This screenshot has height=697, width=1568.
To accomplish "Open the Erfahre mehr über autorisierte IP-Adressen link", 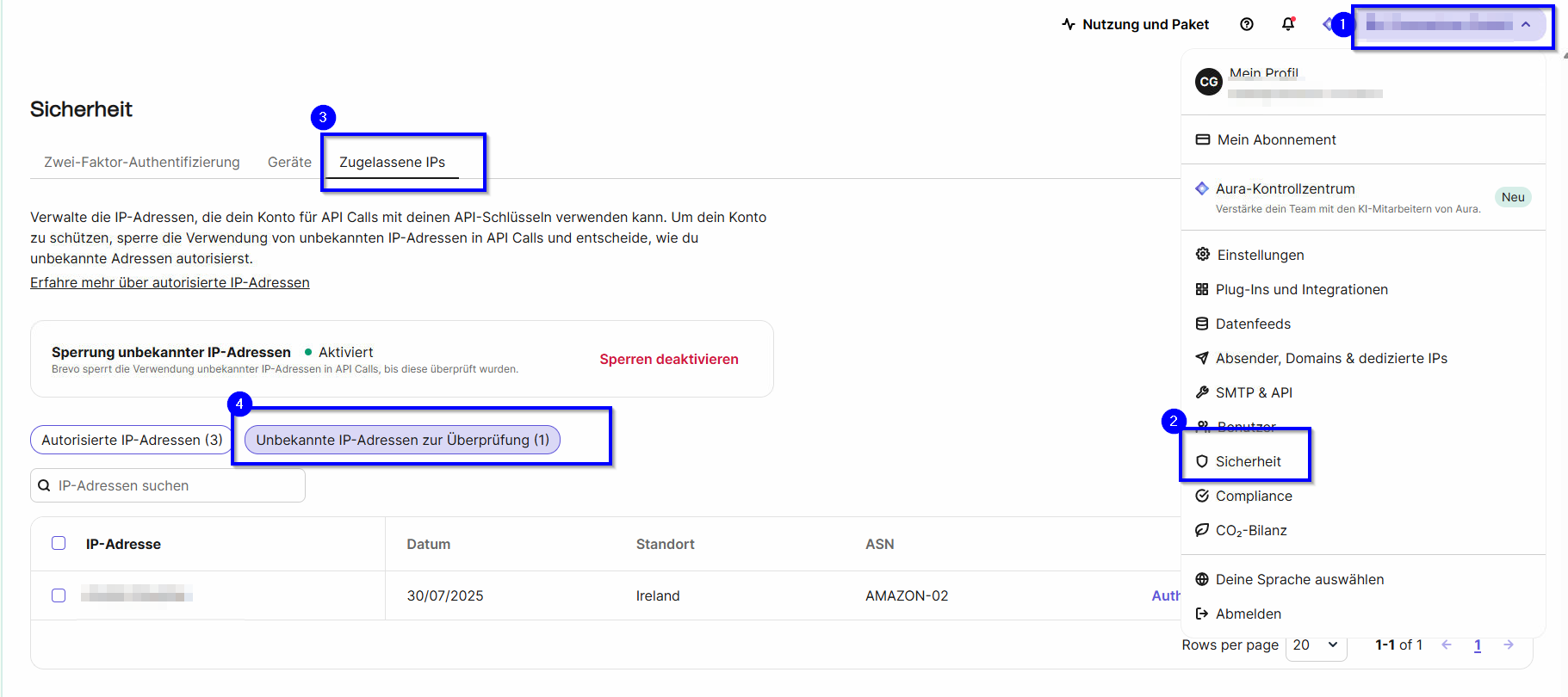I will pos(170,282).
